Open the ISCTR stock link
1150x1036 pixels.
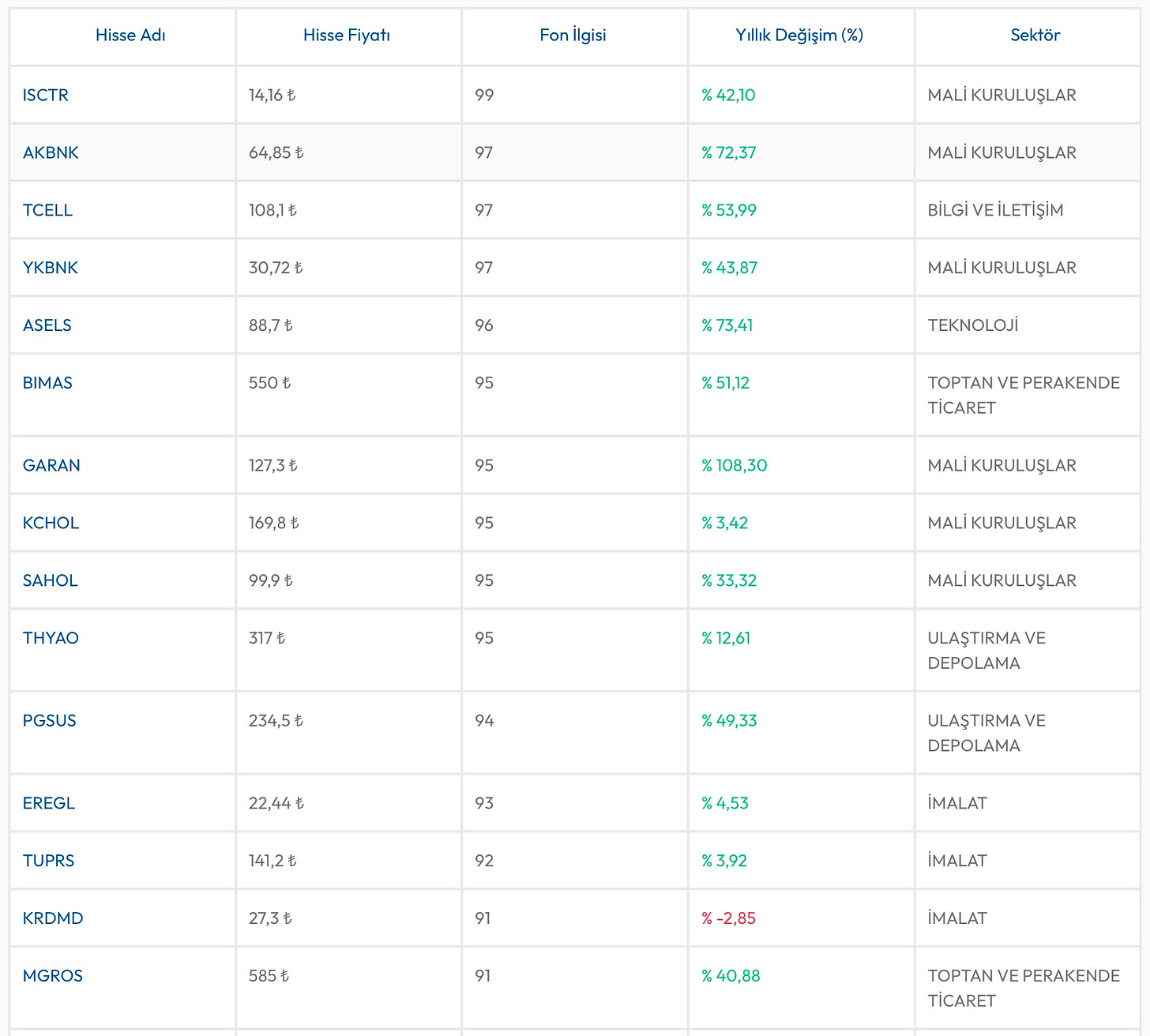pos(46,95)
